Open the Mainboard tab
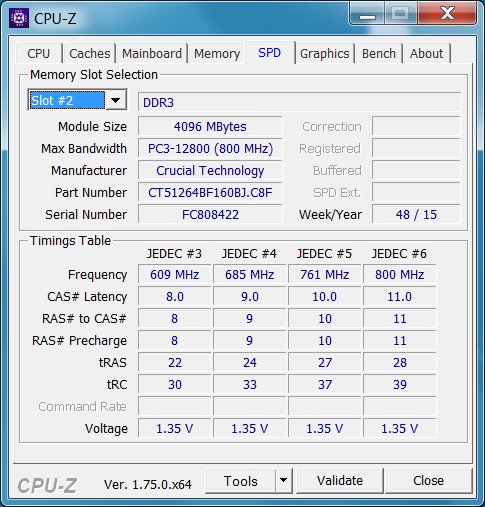This screenshot has width=485, height=507. point(152,53)
